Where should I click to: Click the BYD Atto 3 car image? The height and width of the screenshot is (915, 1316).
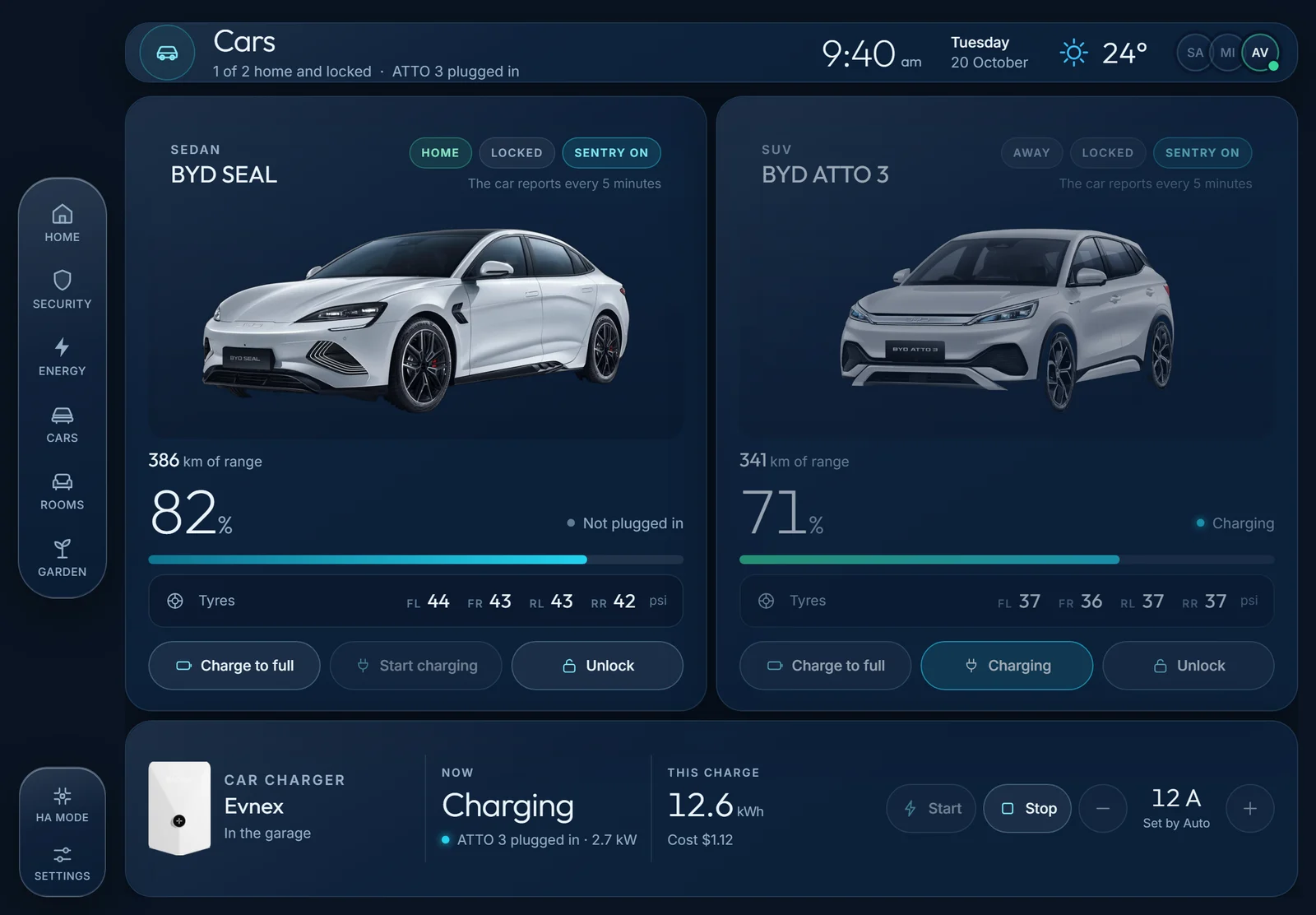tap(1007, 319)
